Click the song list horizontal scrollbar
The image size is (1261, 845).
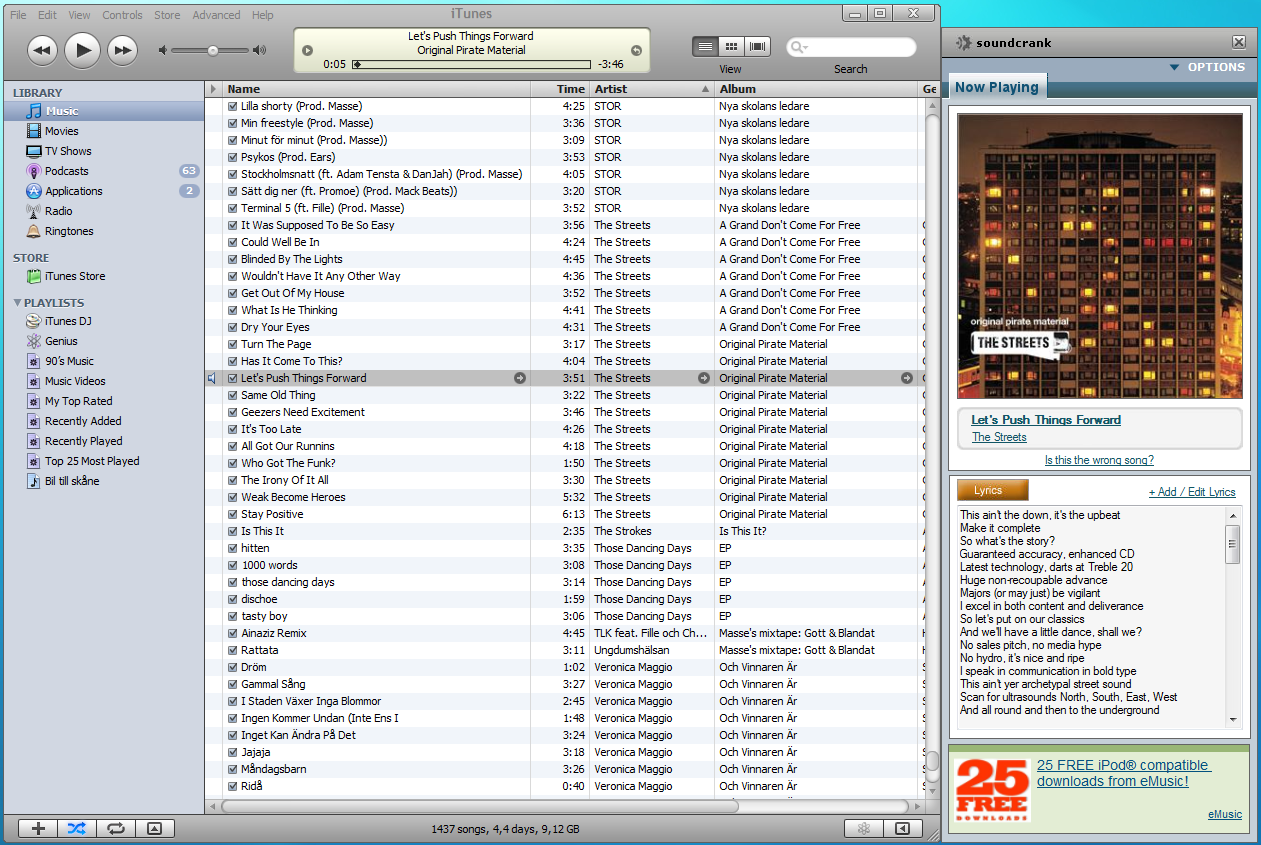point(480,806)
